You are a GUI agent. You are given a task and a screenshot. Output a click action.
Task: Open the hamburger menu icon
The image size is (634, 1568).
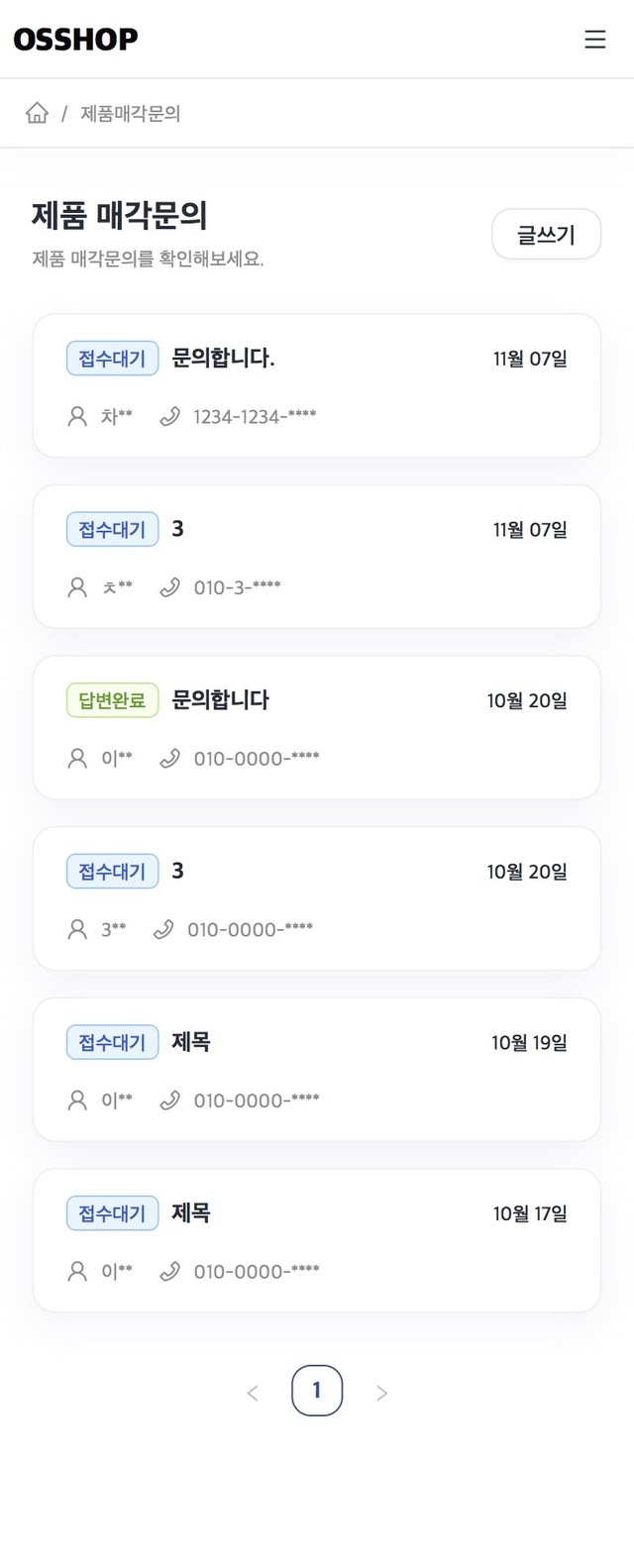tap(594, 39)
